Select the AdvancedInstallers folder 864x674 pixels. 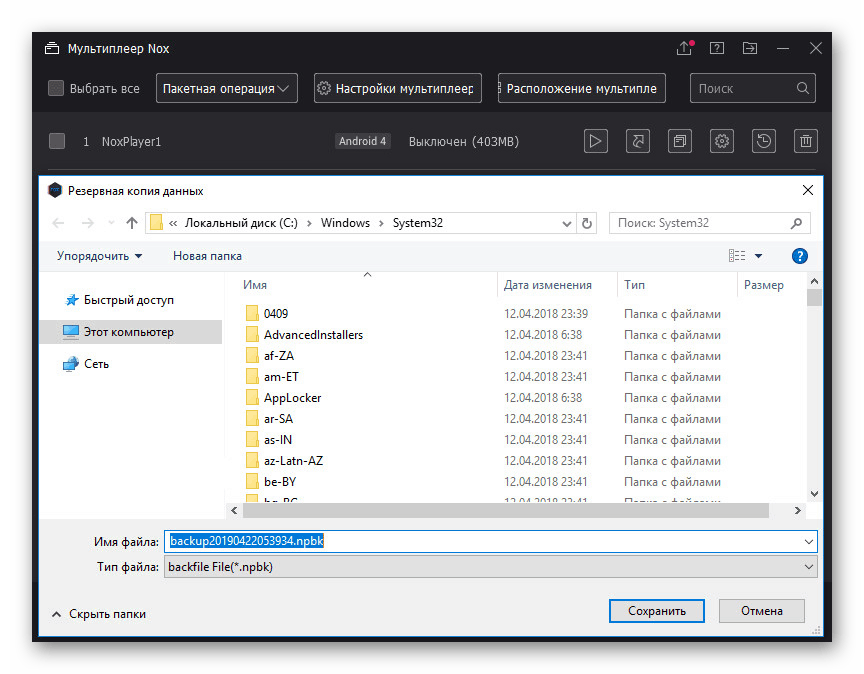coord(313,335)
